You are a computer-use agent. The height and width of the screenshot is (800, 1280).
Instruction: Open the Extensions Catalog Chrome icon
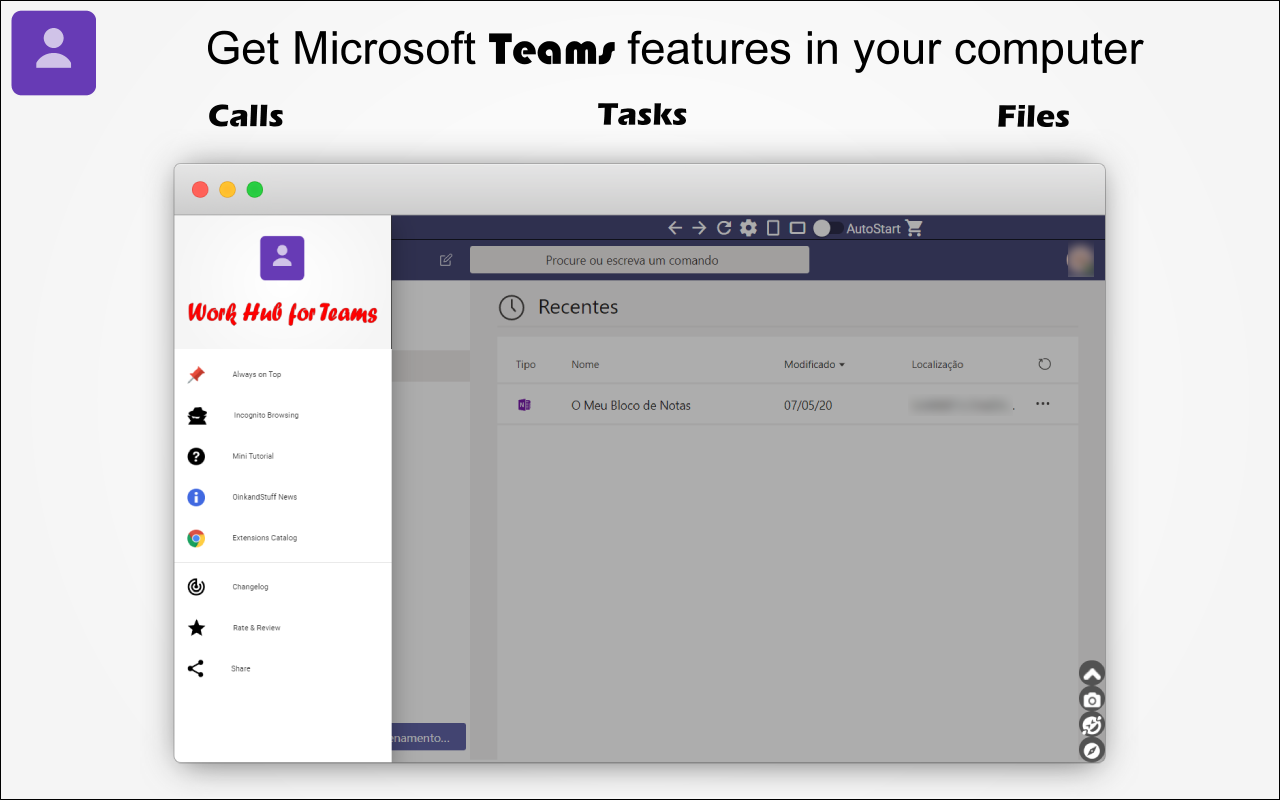(196, 537)
